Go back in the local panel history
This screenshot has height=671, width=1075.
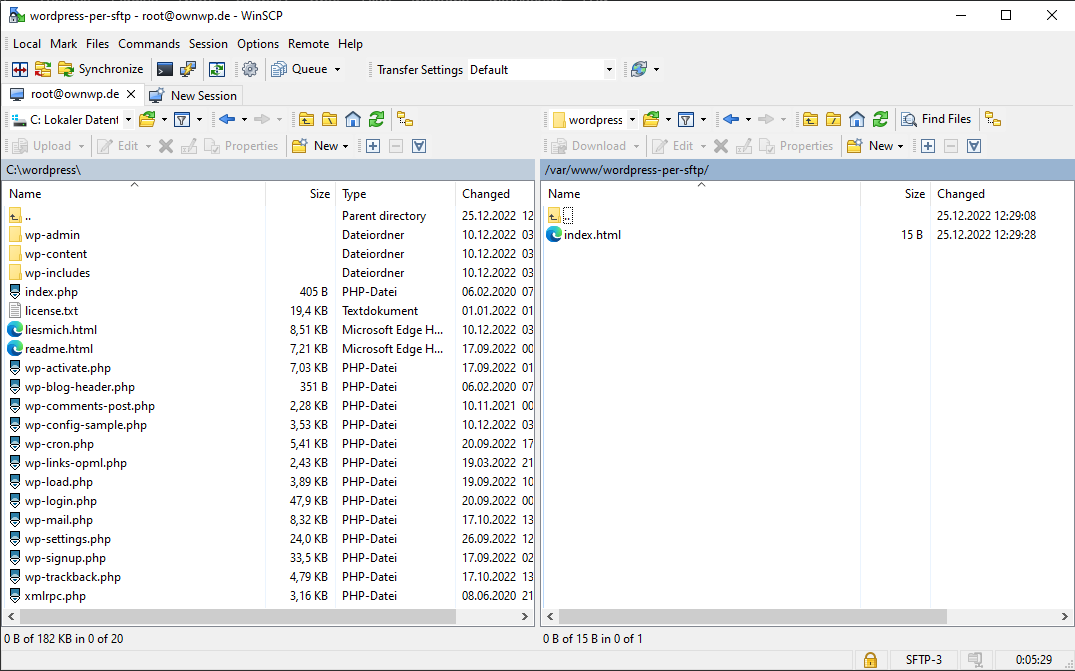pos(227,119)
